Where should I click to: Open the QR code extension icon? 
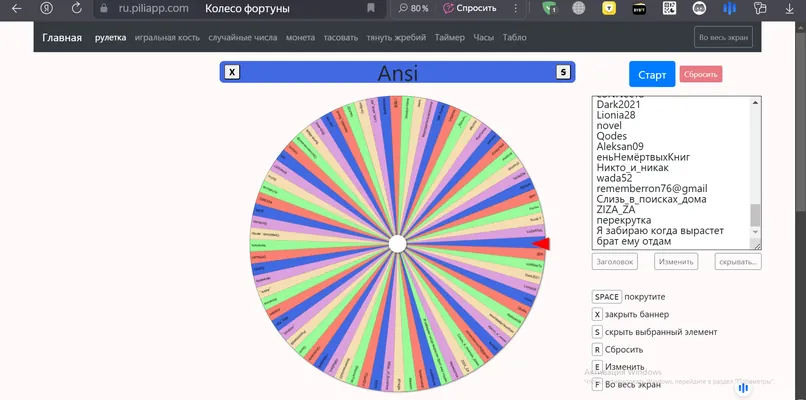pos(669,8)
